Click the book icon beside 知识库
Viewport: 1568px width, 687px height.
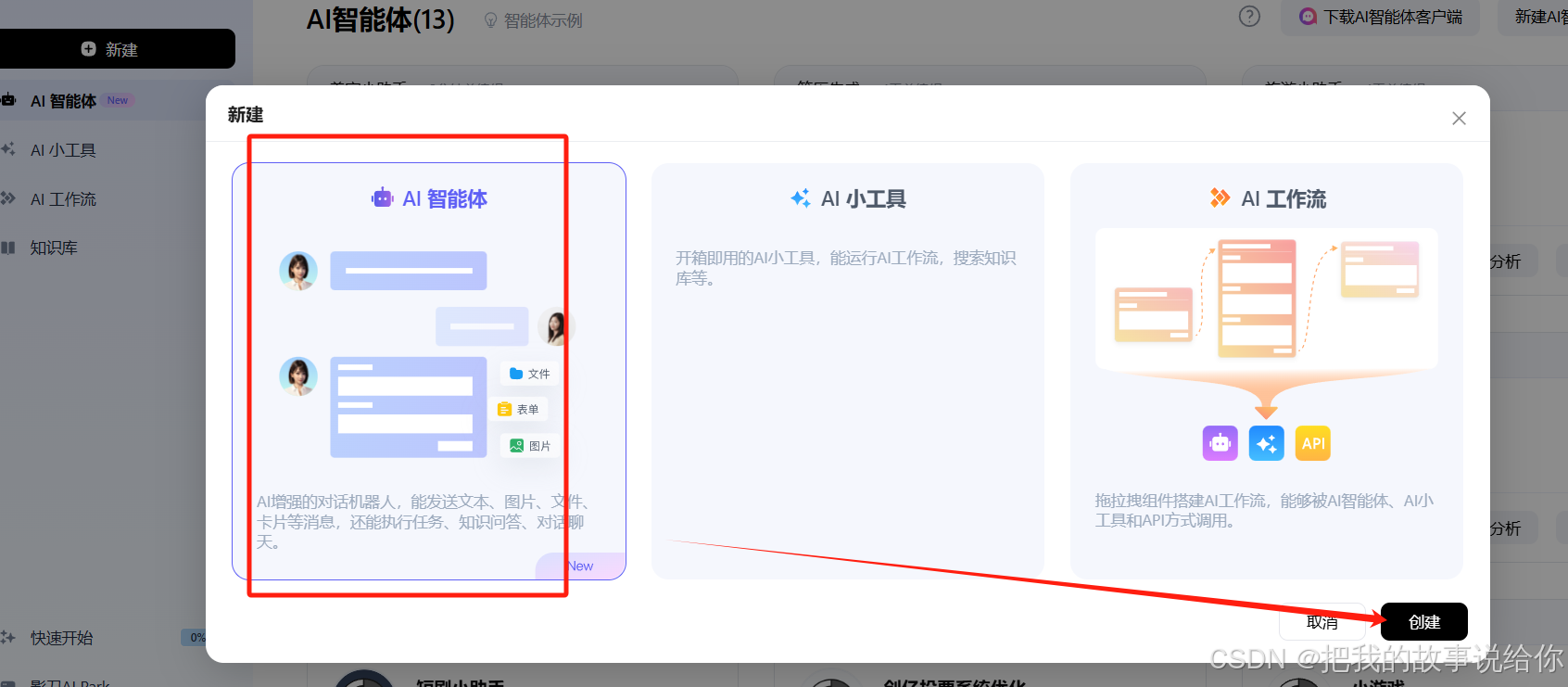pos(8,248)
